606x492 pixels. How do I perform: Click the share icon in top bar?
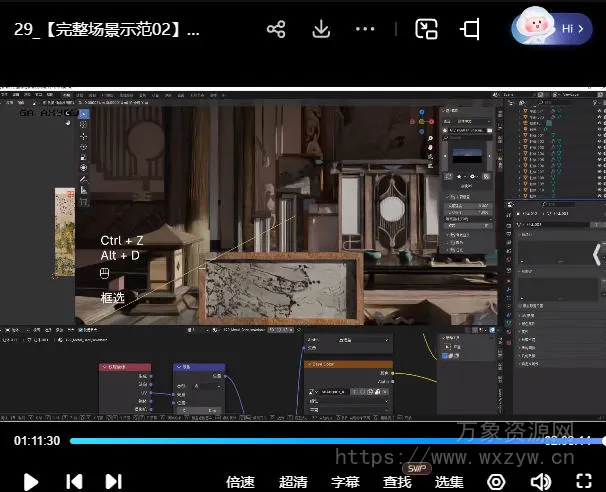coord(276,29)
